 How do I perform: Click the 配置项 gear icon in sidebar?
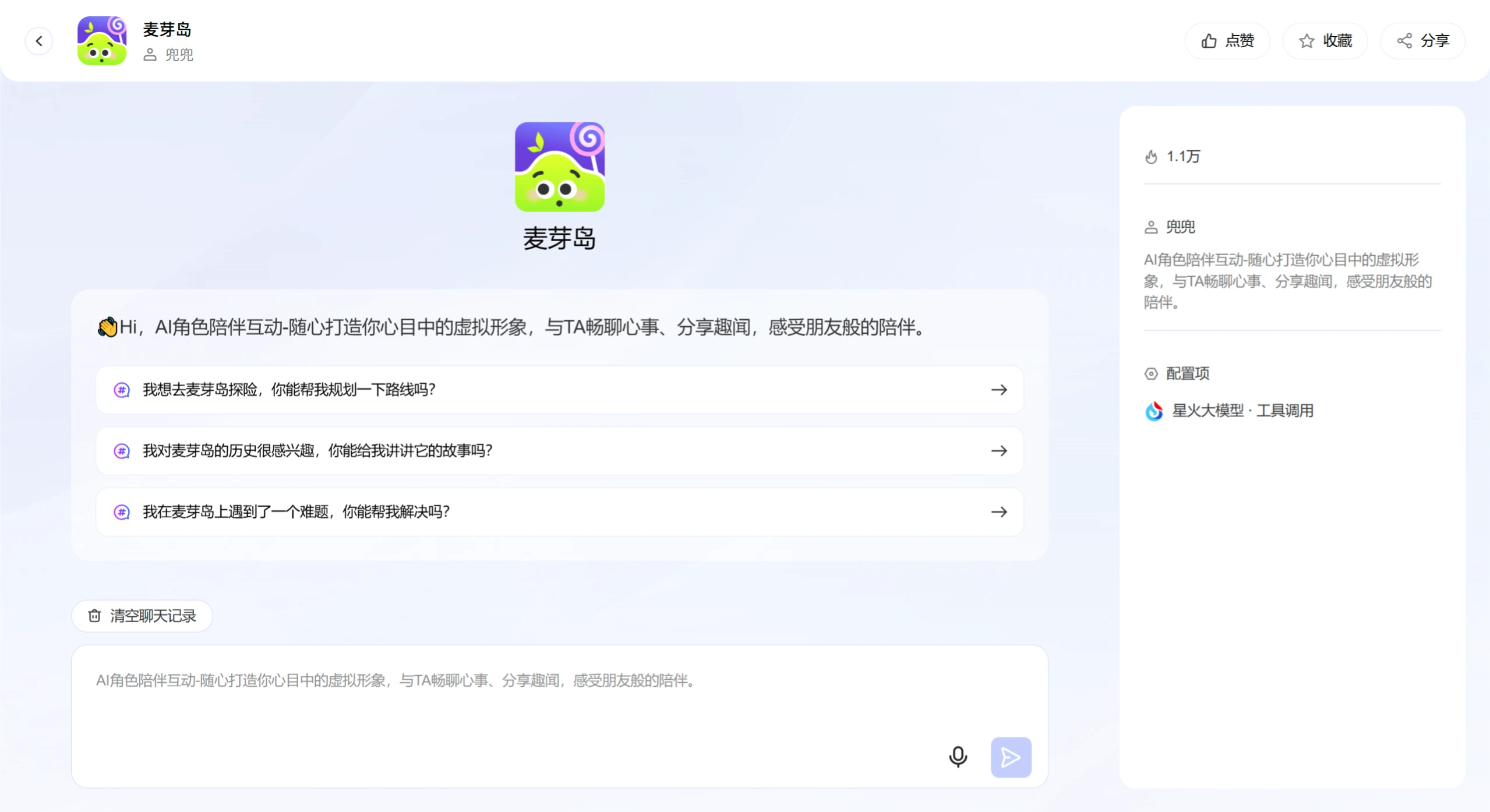[1152, 373]
